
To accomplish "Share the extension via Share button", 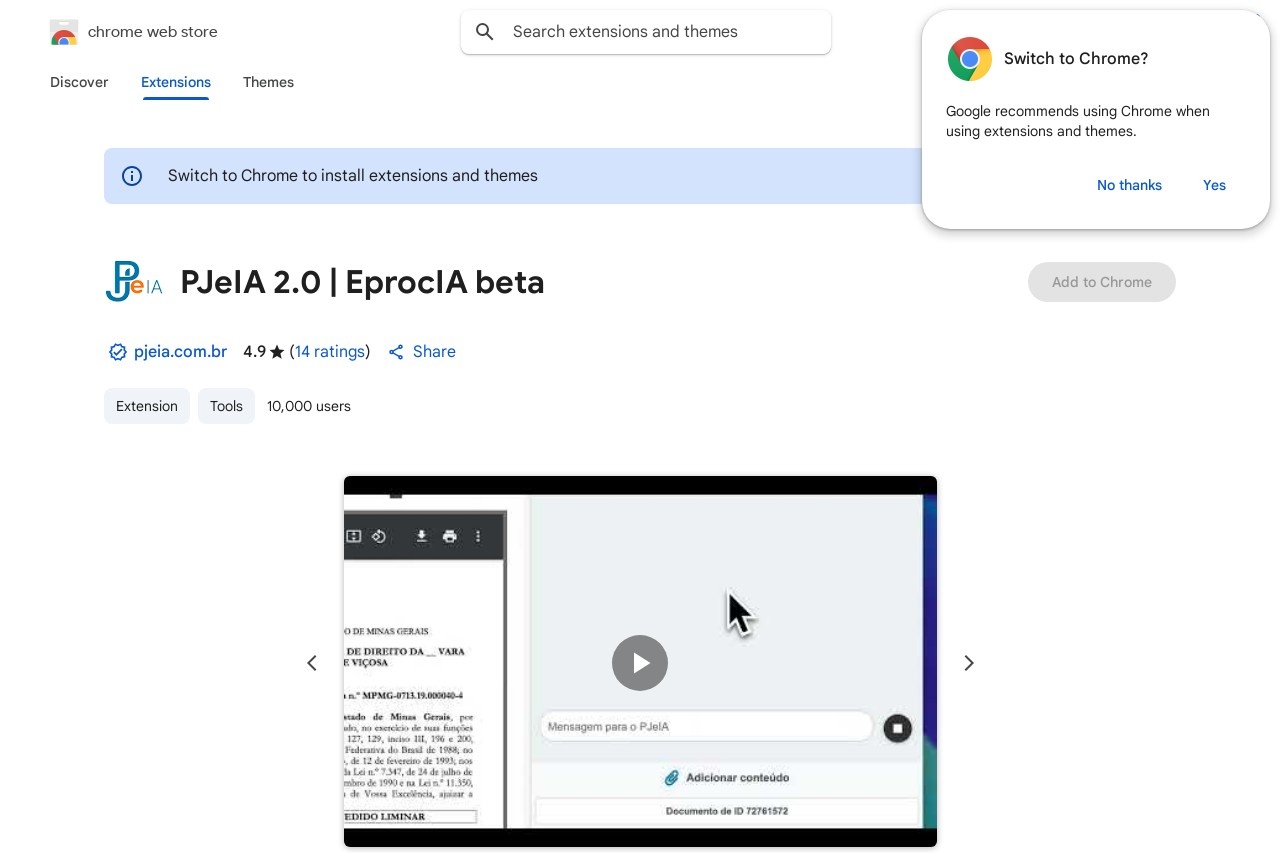I will pos(422,352).
